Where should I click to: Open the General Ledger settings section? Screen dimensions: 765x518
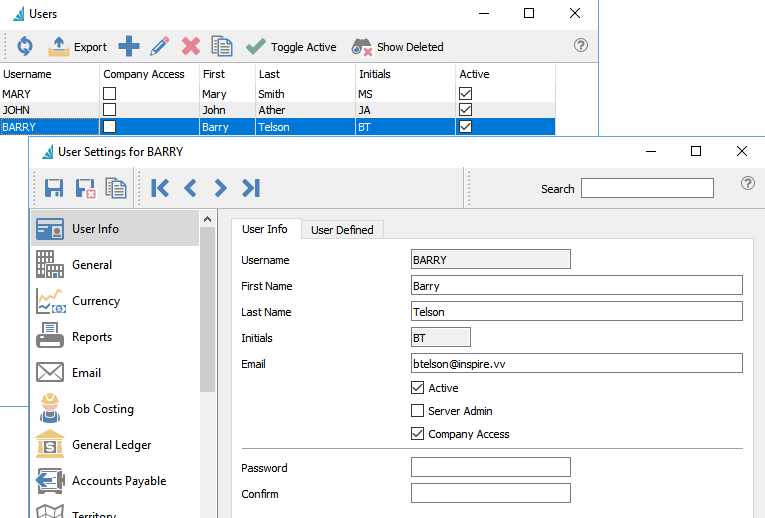click(x=111, y=445)
